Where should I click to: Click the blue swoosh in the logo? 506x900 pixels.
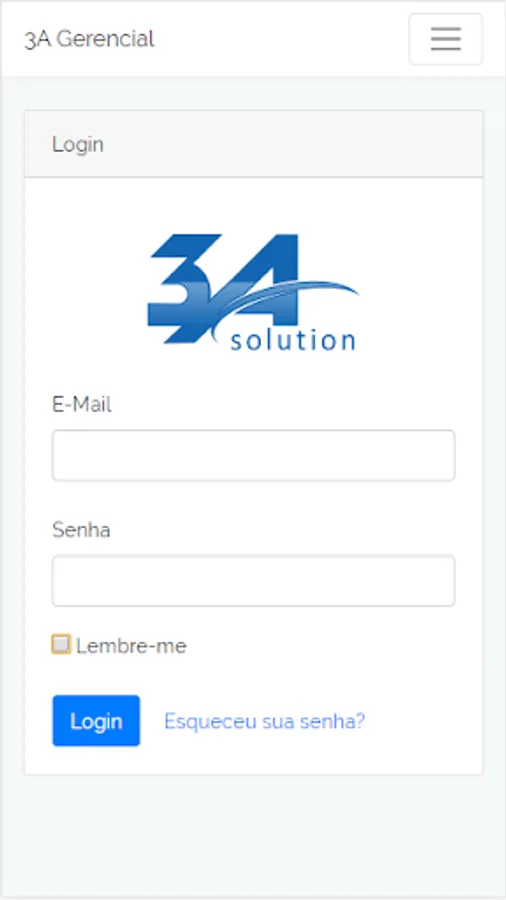point(287,303)
